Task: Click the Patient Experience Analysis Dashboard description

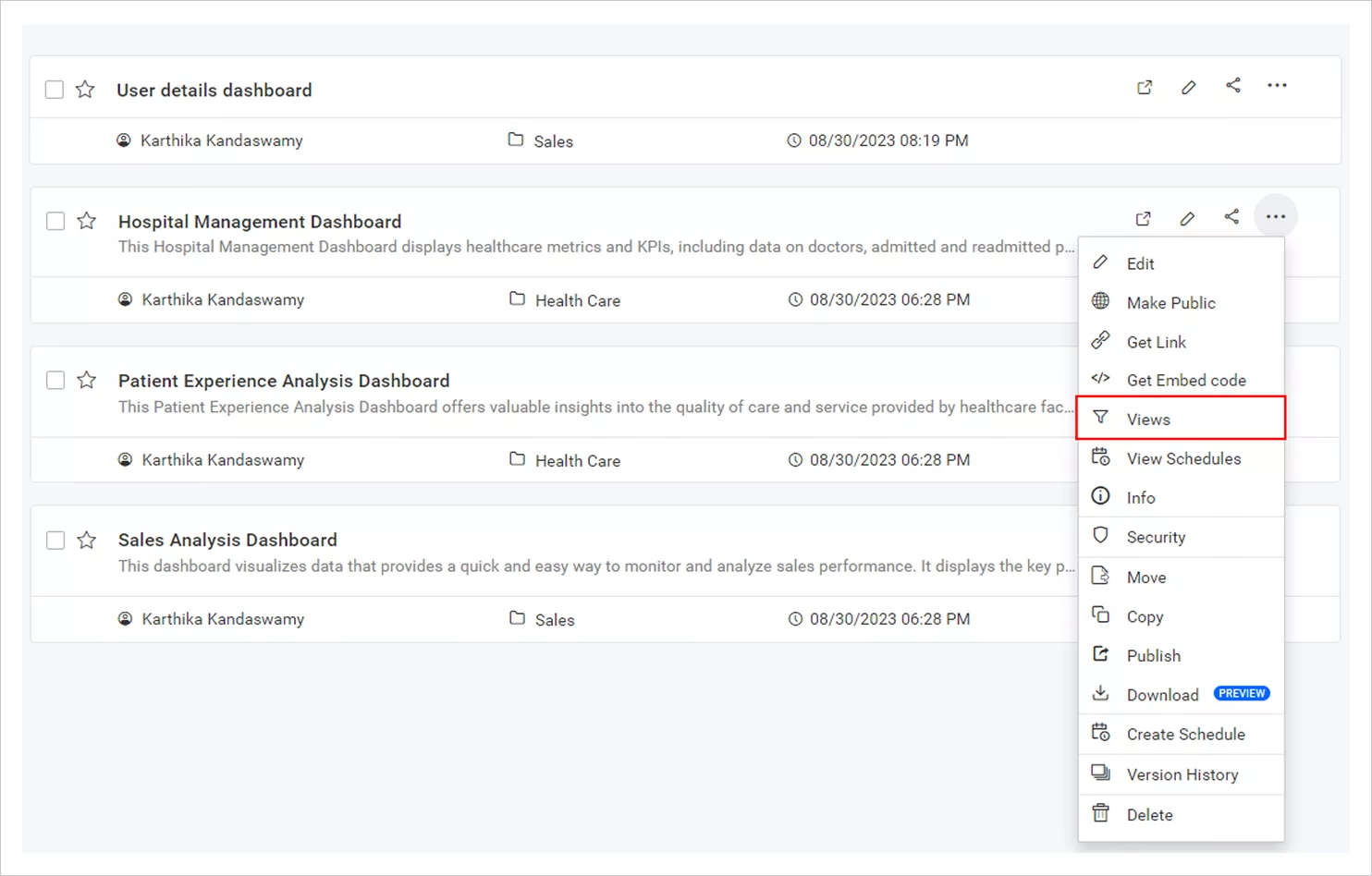Action: click(x=596, y=407)
